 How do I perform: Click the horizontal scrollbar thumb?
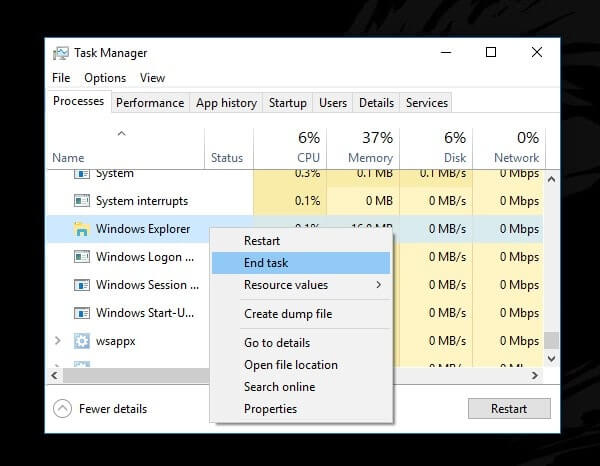(x=136, y=375)
